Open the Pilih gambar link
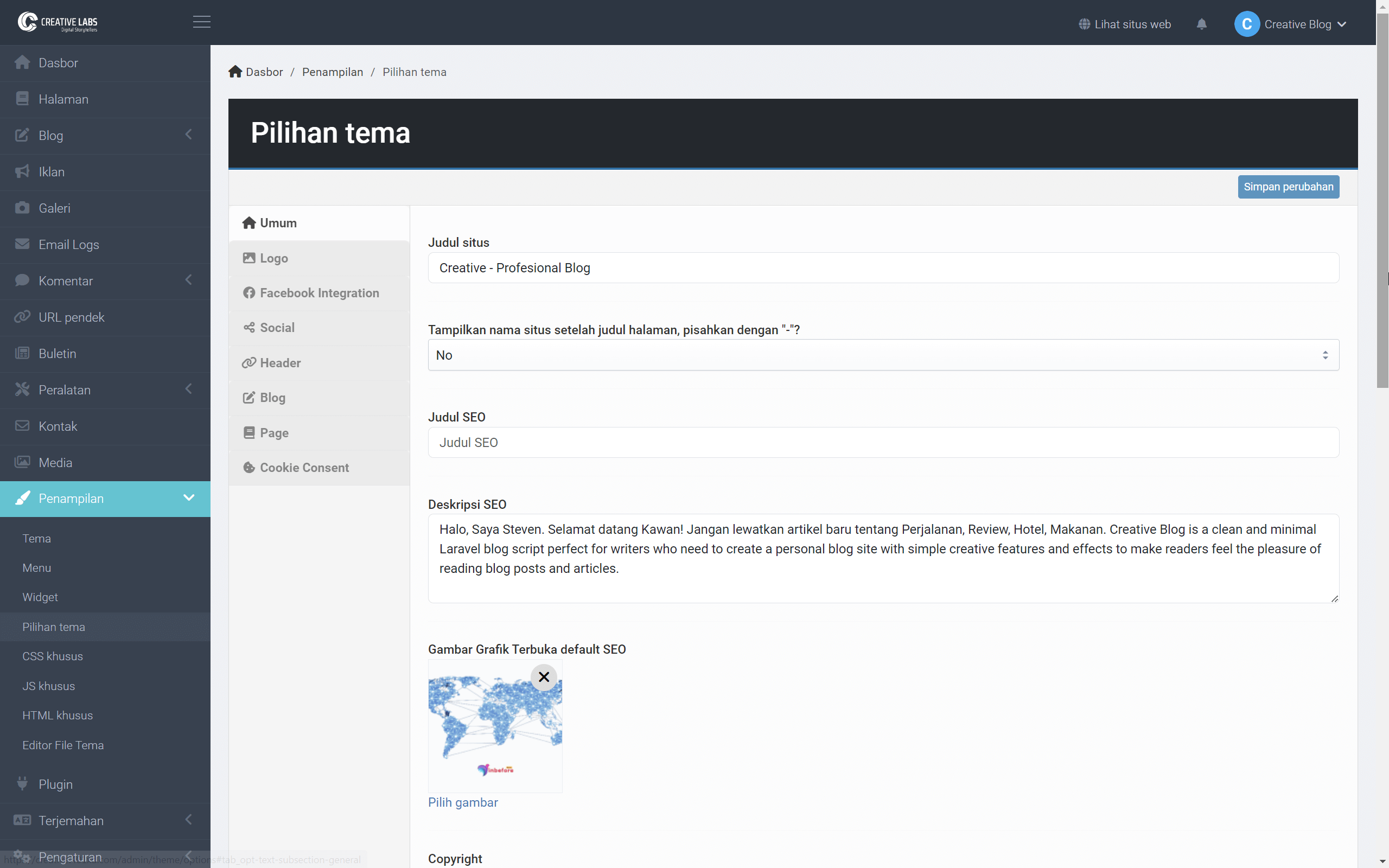Image resolution: width=1389 pixels, height=868 pixels. pyautogui.click(x=463, y=802)
